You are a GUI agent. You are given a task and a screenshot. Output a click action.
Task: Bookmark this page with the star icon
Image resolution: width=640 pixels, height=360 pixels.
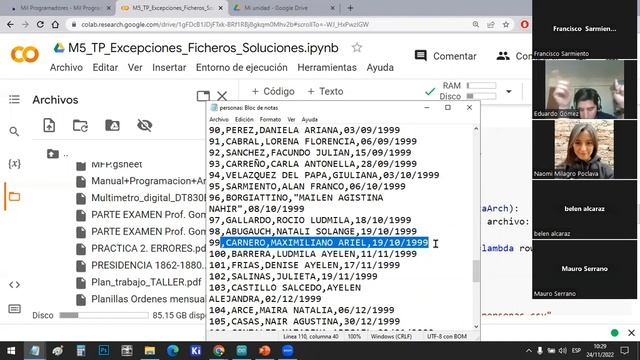506,24
